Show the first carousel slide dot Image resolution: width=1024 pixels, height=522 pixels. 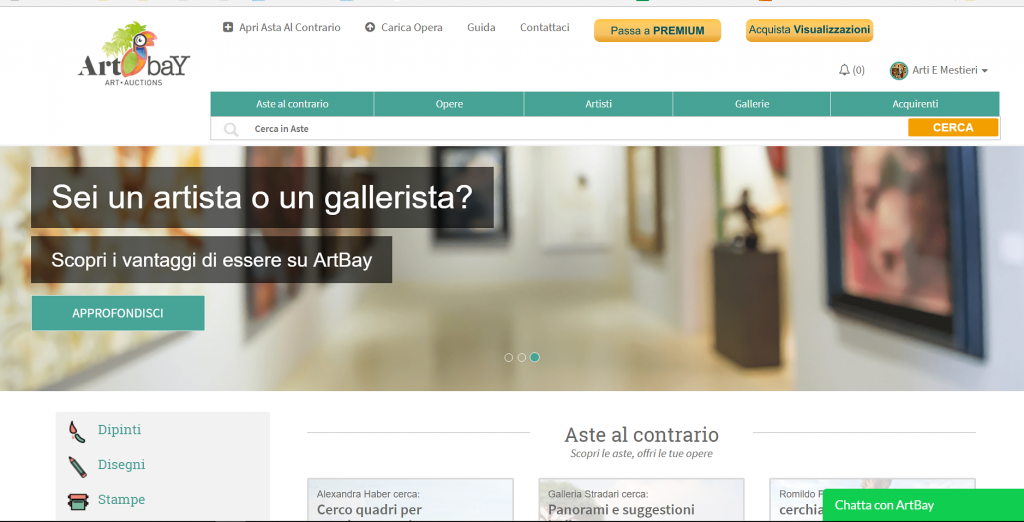coord(509,357)
